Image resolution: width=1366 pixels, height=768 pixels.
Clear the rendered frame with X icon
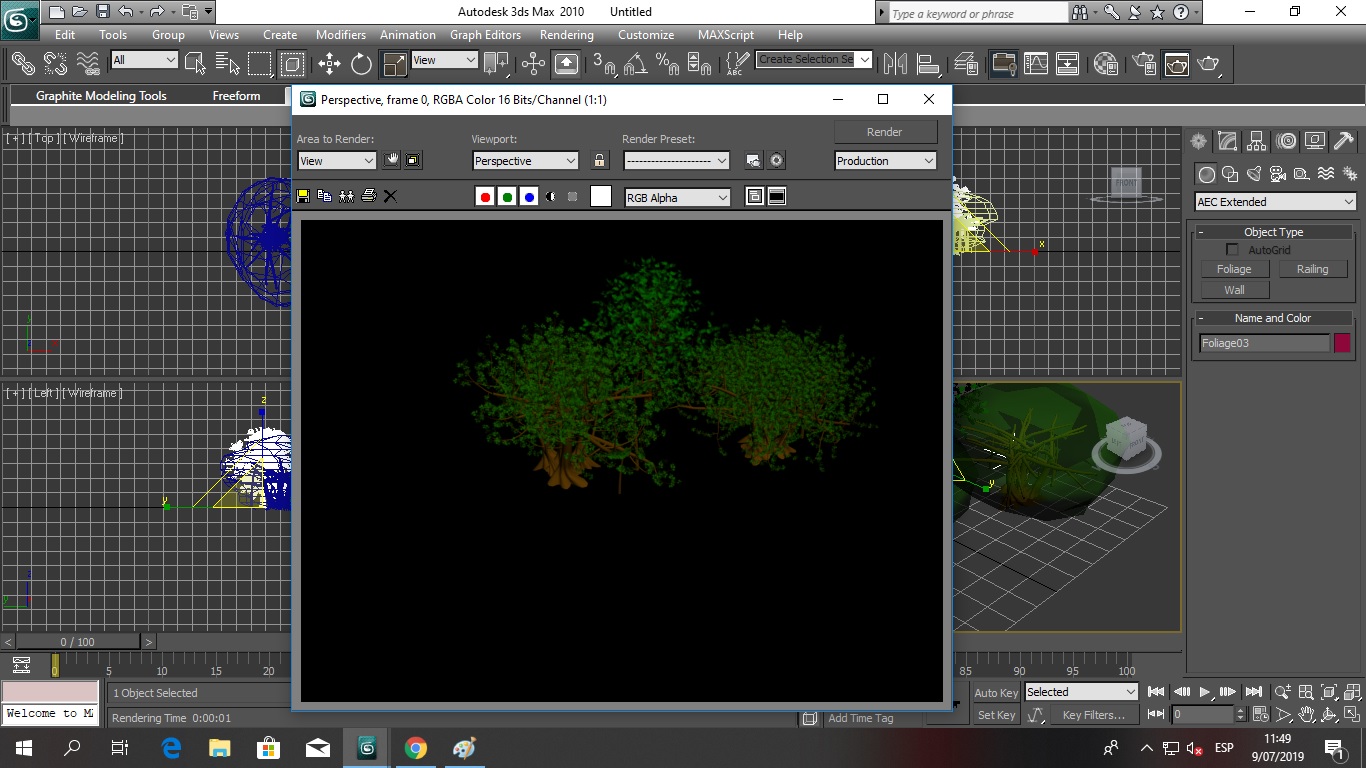pyautogui.click(x=390, y=196)
